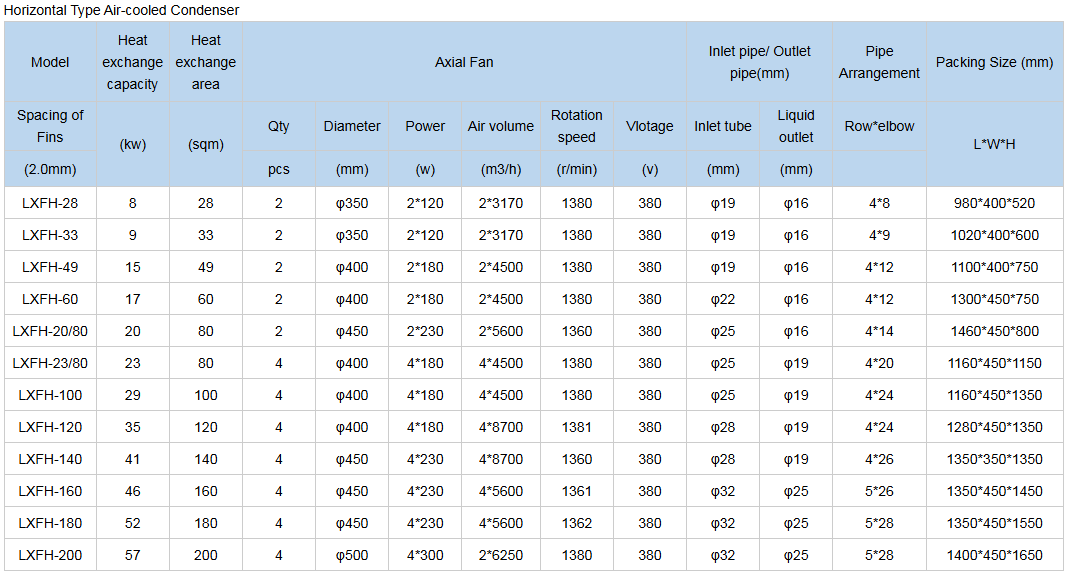Click the 1400*450*1650 packing size cell
This screenshot has width=1075, height=578.
[x=994, y=555]
